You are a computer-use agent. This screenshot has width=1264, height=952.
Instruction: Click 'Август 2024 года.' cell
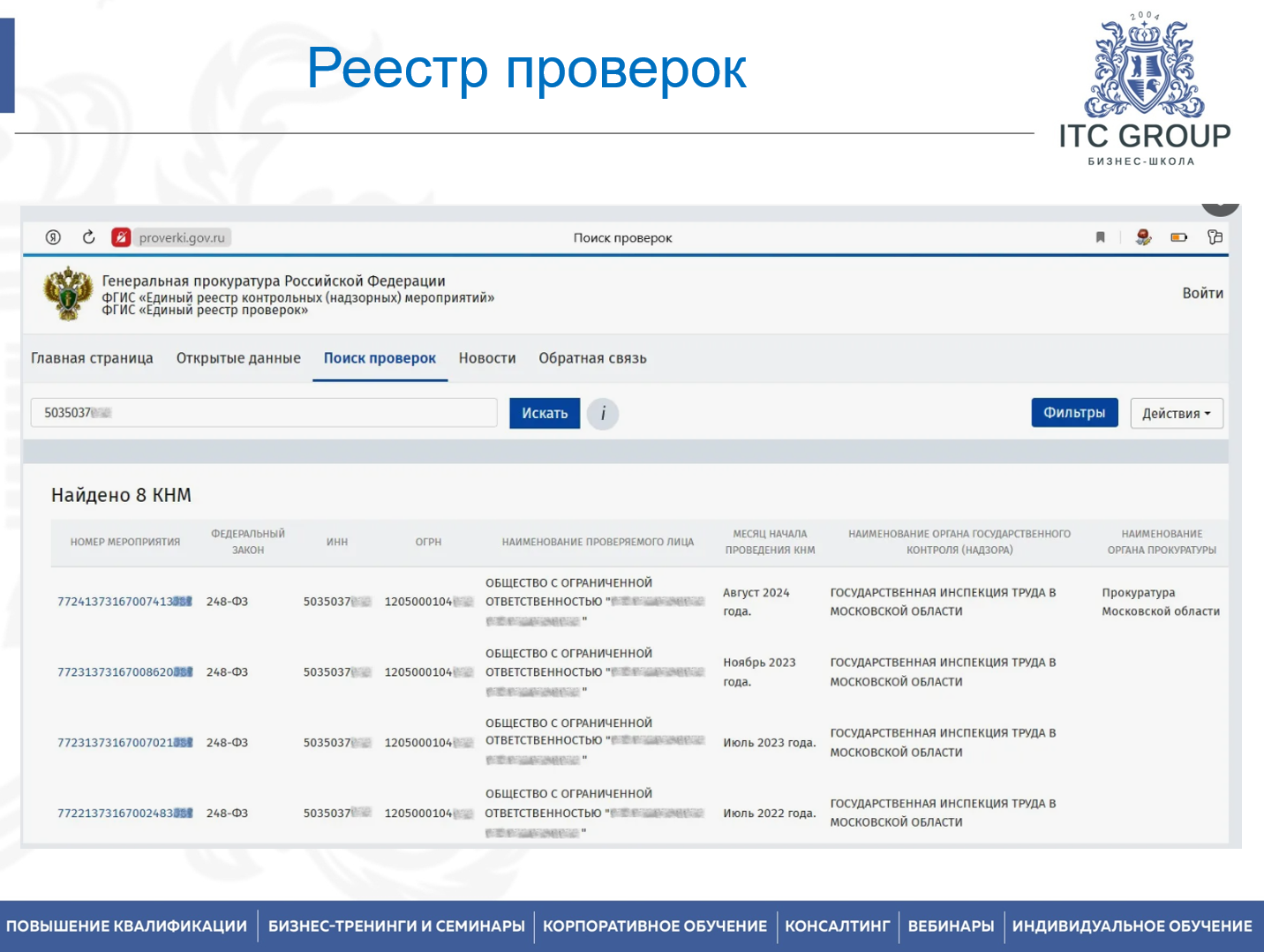756,602
